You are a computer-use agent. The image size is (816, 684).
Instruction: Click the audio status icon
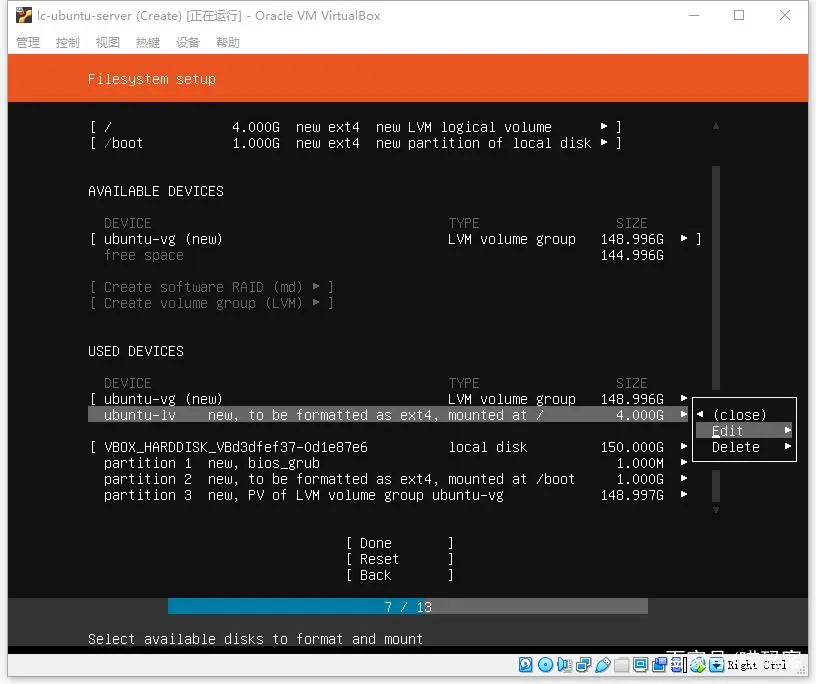pos(564,665)
